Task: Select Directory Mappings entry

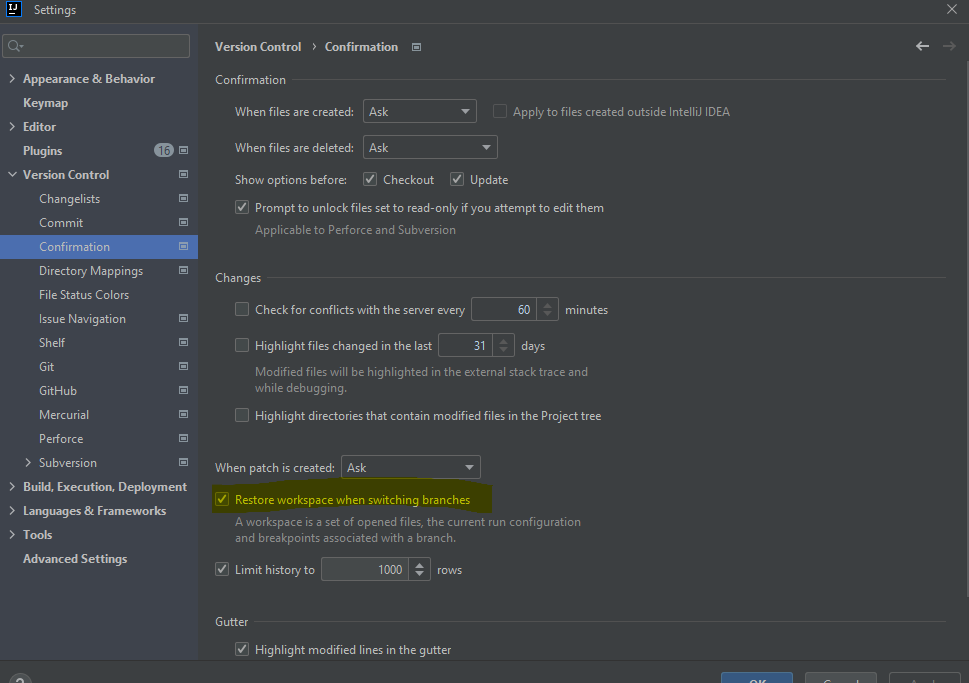Action: pos(91,271)
